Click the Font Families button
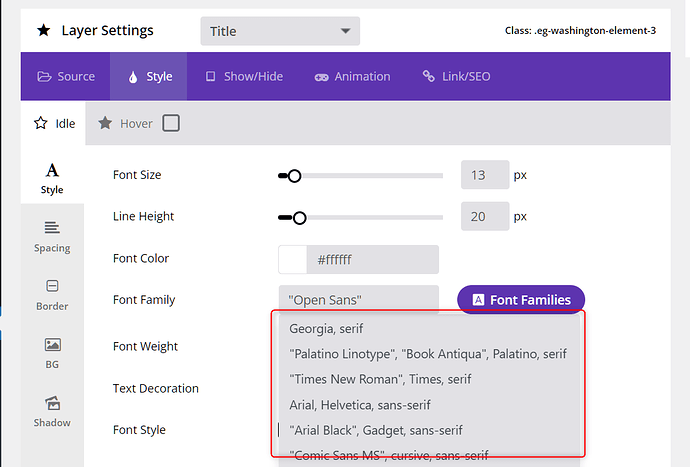 point(521,300)
